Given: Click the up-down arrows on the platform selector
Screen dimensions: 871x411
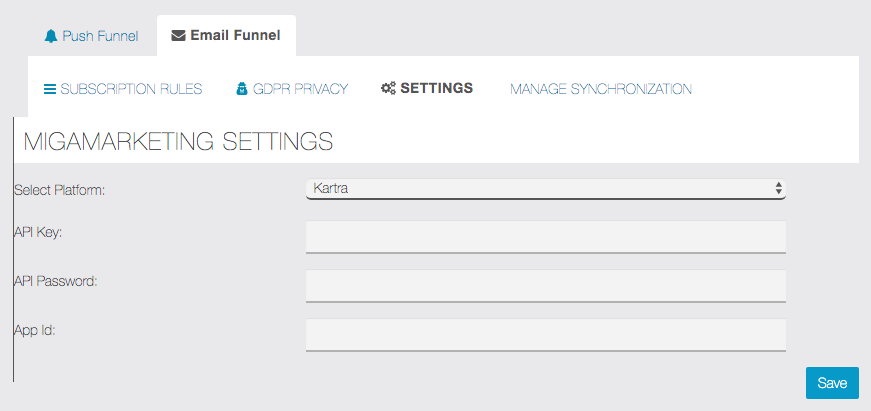Looking at the screenshot, I should [778, 188].
